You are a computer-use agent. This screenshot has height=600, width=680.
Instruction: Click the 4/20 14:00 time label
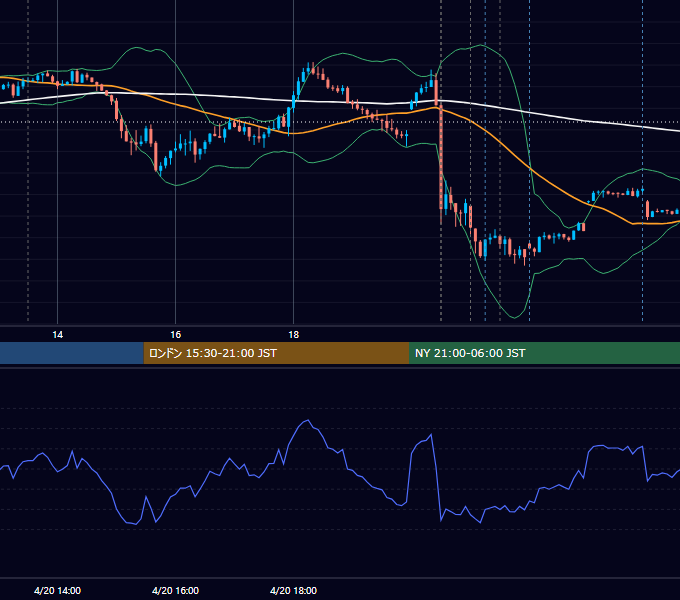click(x=57, y=590)
